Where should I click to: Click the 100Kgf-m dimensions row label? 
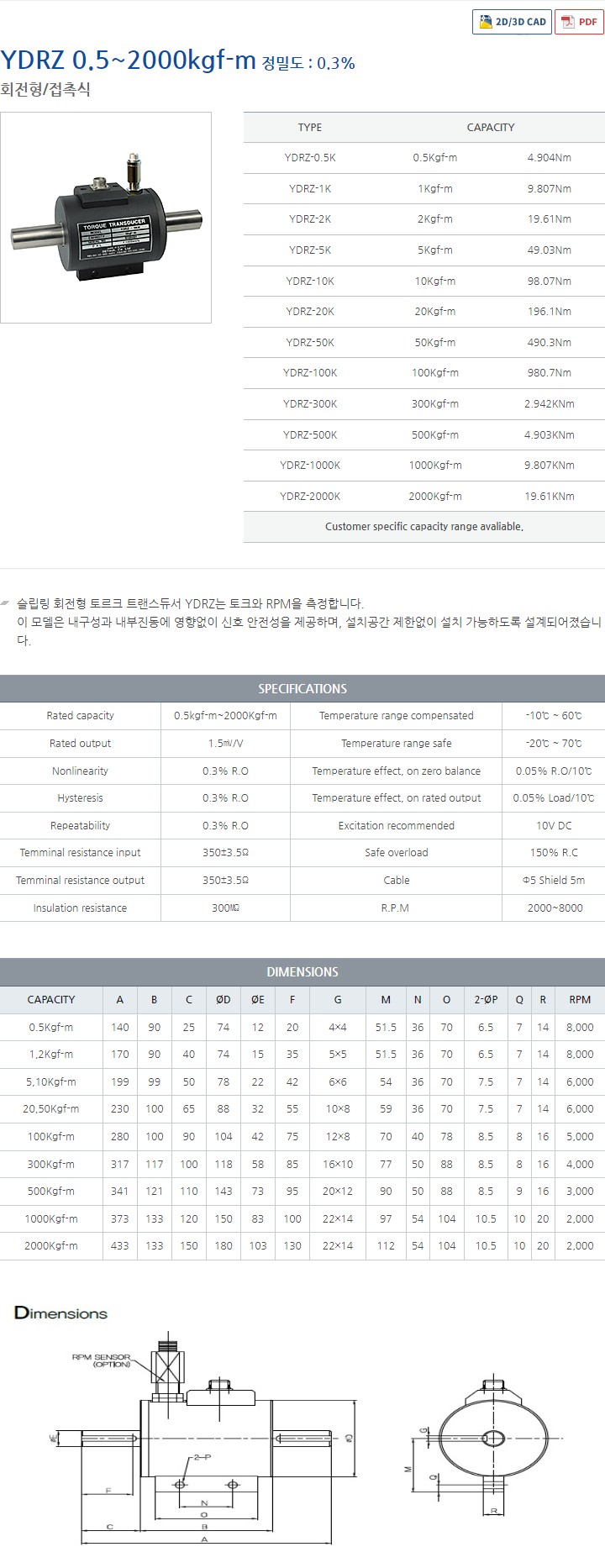51,1137
